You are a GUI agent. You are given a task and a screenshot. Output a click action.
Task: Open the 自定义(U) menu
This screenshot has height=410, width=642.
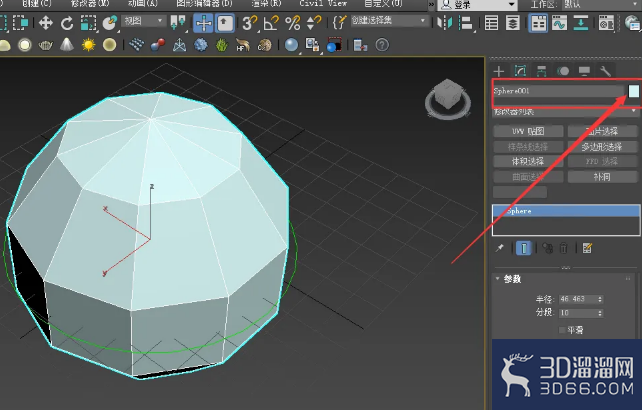point(383,3)
